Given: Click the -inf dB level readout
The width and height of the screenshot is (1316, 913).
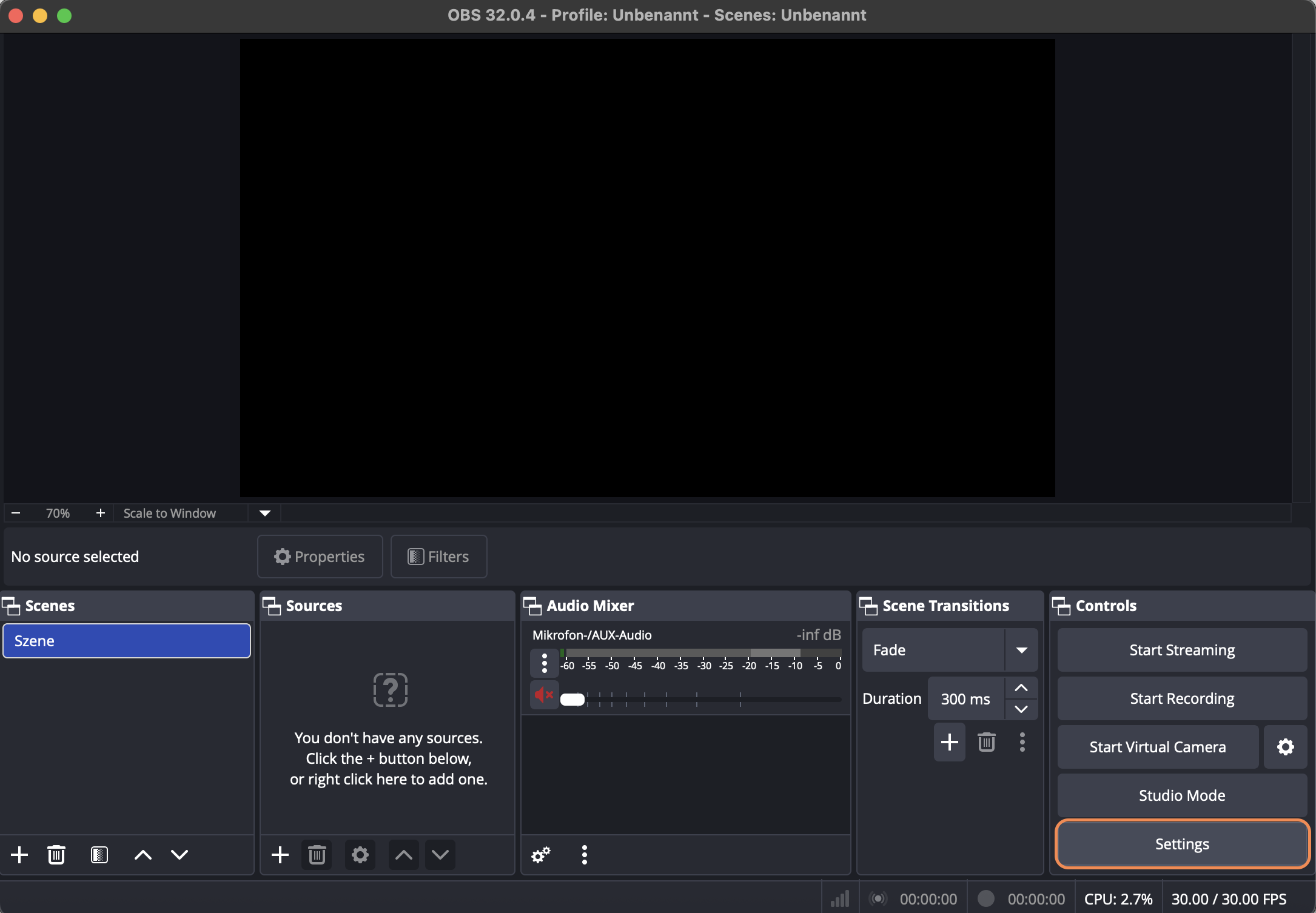Looking at the screenshot, I should click(x=819, y=635).
